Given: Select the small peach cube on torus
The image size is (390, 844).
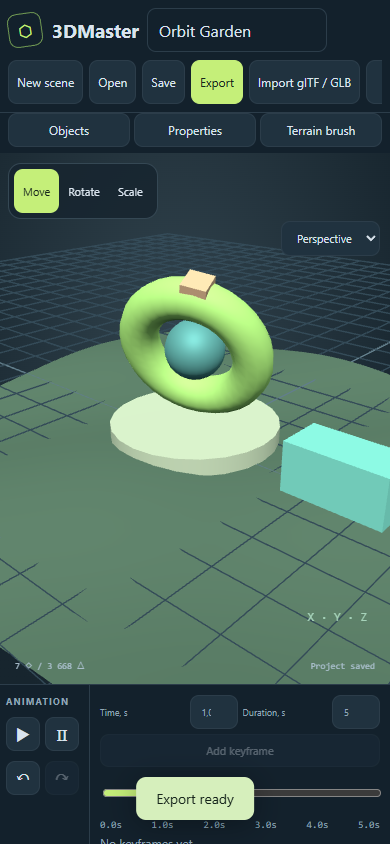Looking at the screenshot, I should [197, 284].
